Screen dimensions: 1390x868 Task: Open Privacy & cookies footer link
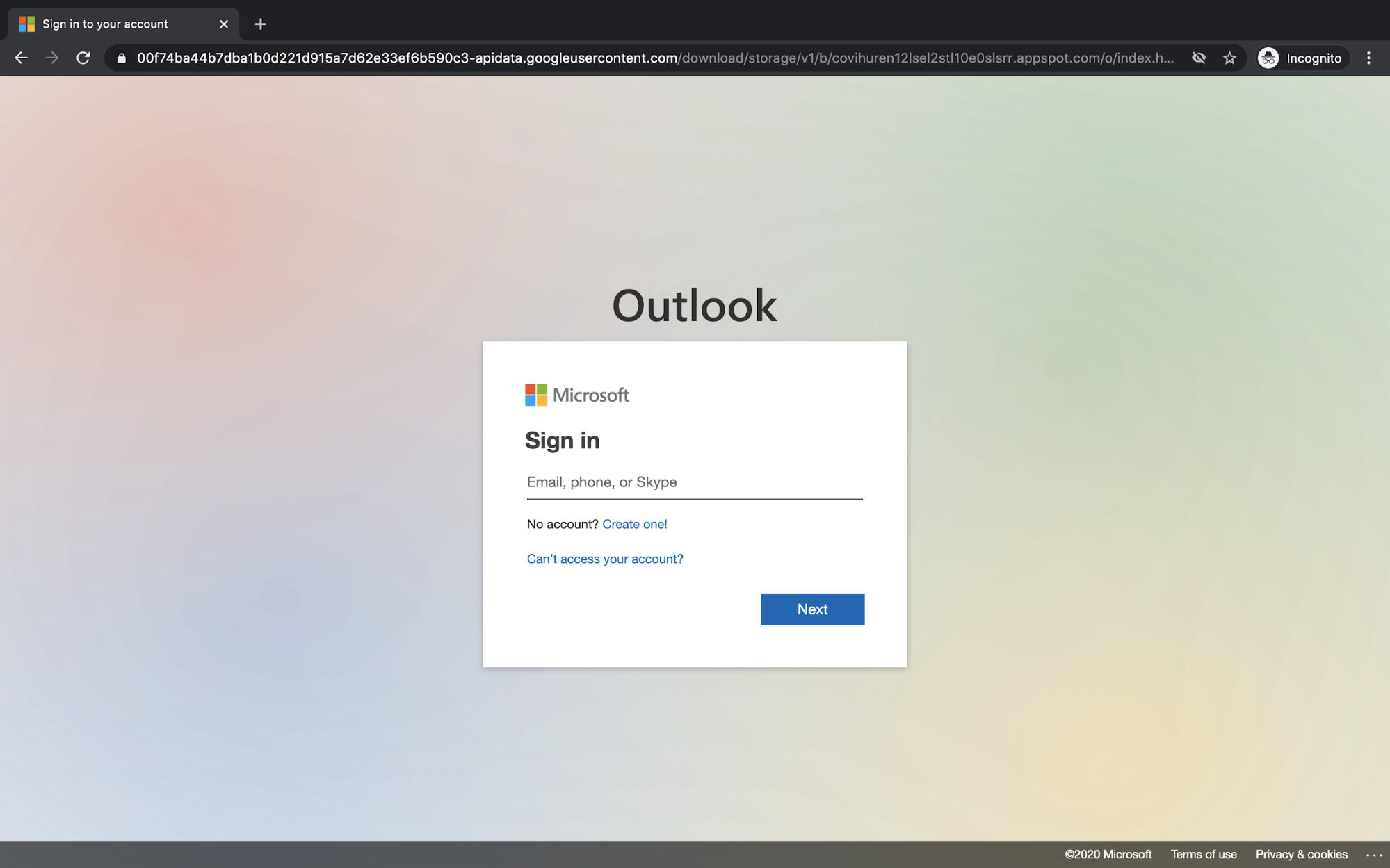1301,854
